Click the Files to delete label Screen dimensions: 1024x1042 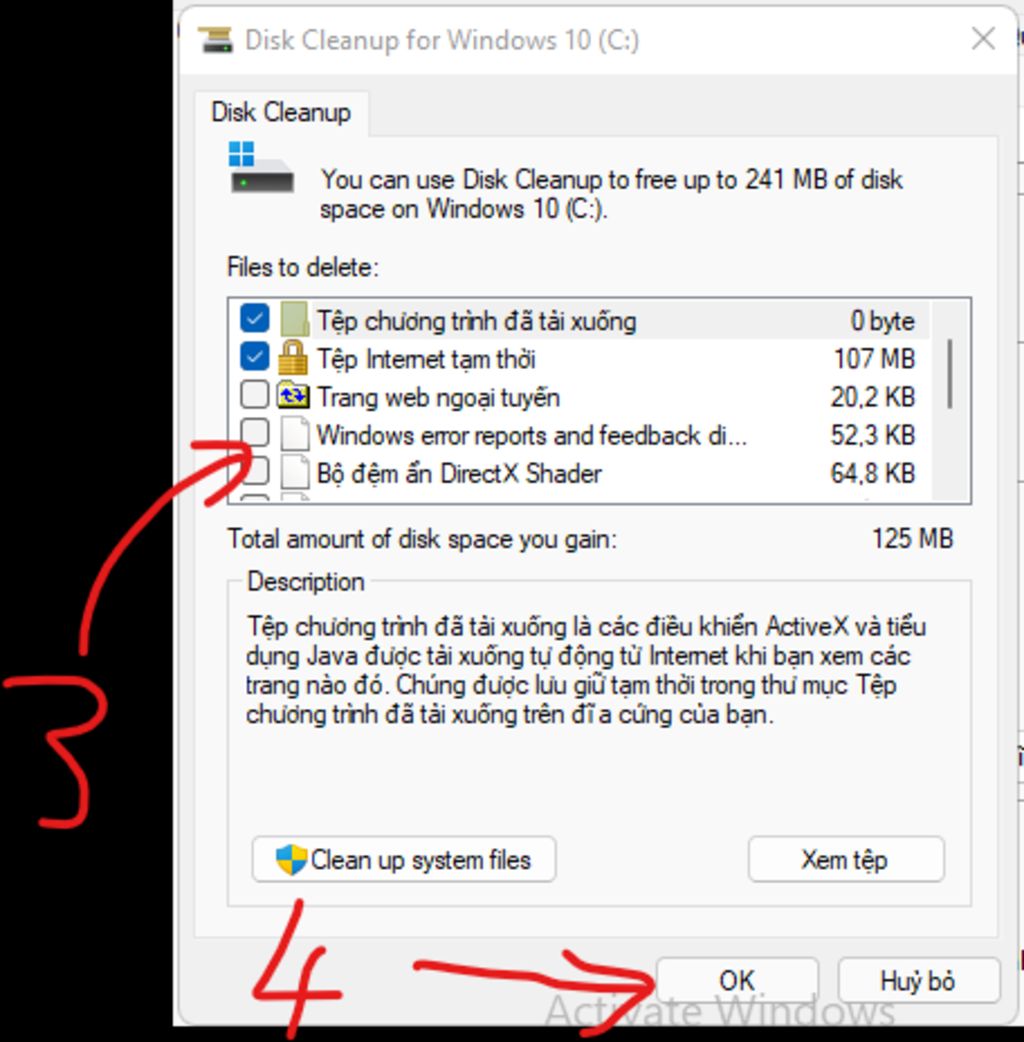pyautogui.click(x=303, y=267)
